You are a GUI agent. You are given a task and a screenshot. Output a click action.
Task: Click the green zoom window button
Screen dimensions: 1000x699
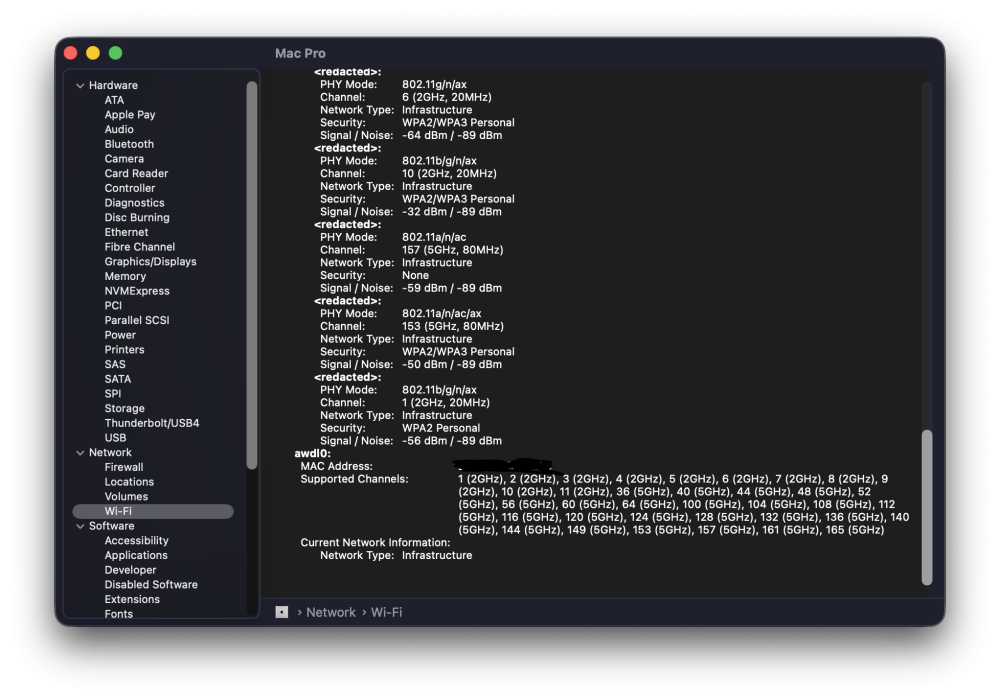[x=115, y=53]
